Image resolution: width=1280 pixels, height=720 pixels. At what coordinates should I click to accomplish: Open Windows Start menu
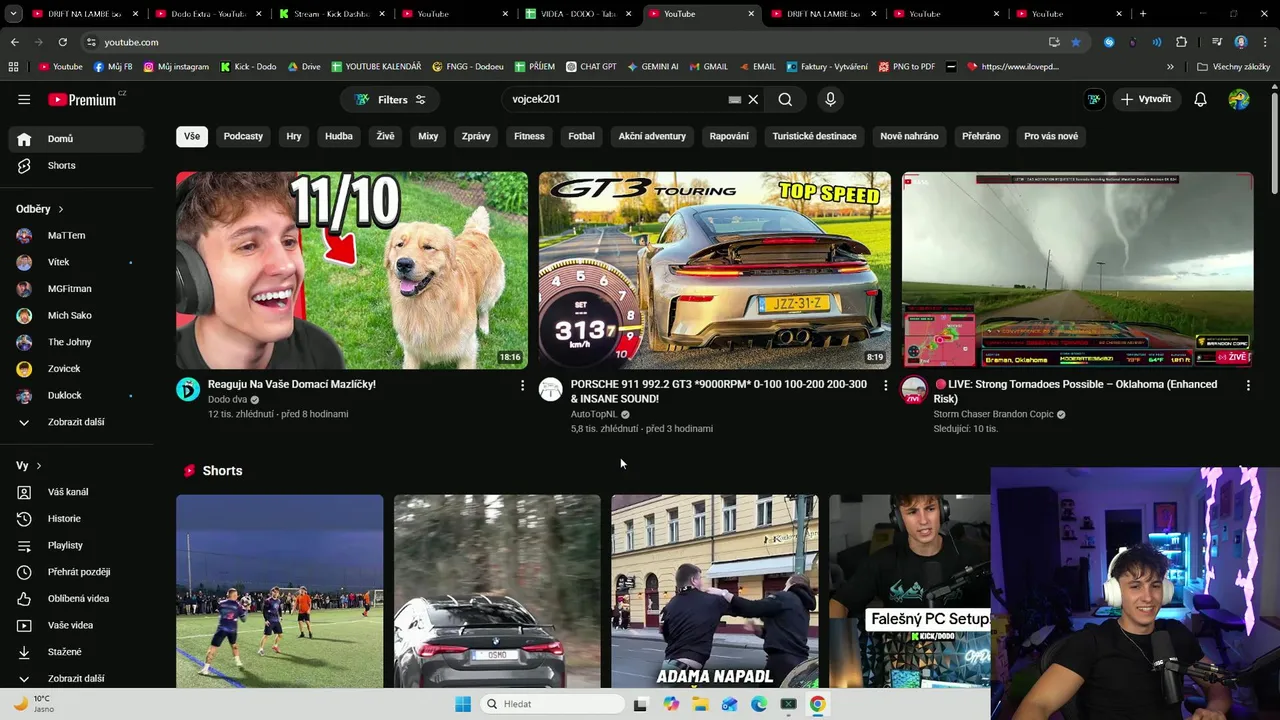coord(463,704)
